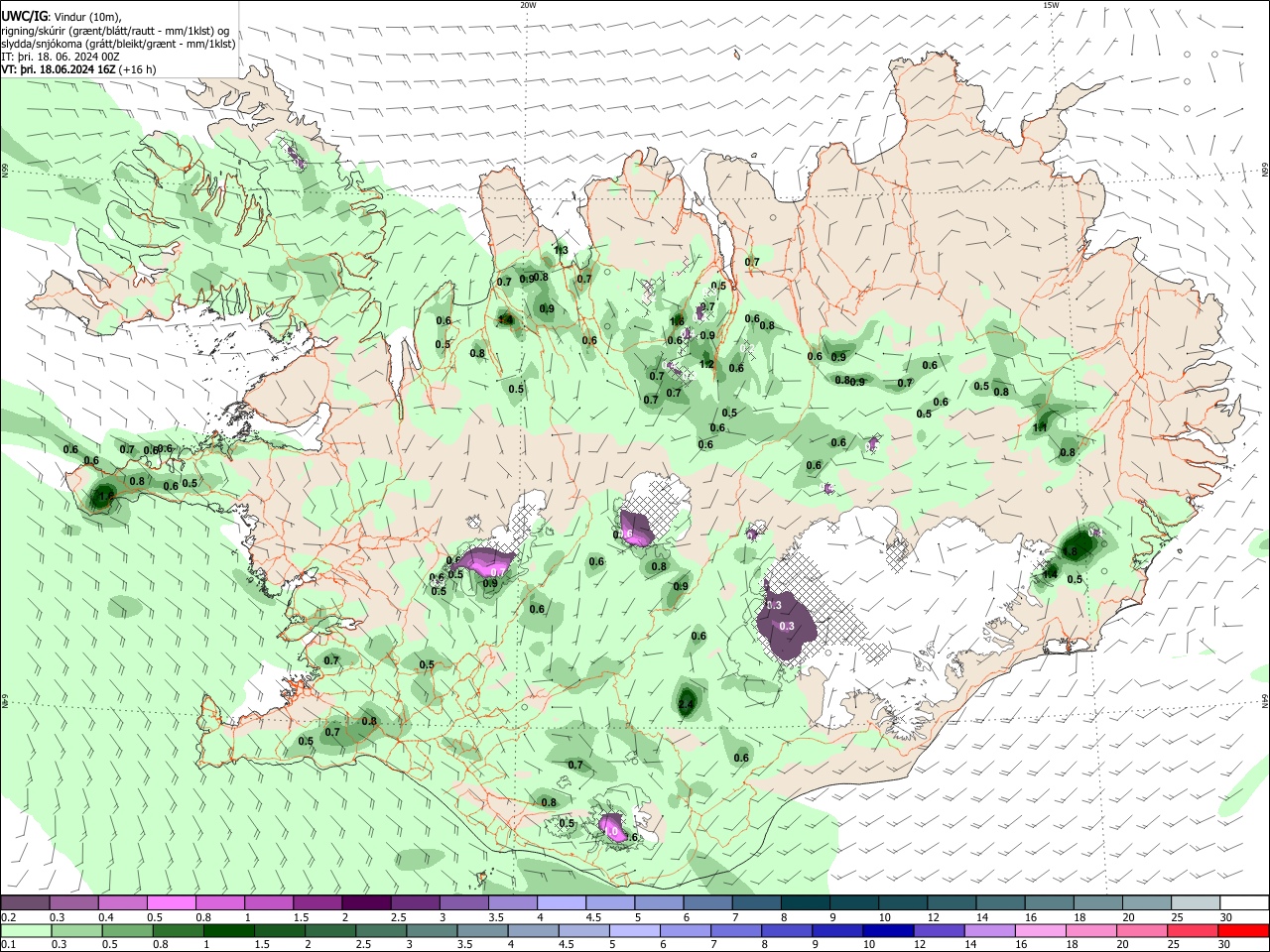The height and width of the screenshot is (952, 1270).
Task: Select the 'VT: þri. 18.06.2024 16Z' valid time line
Action: [78, 70]
